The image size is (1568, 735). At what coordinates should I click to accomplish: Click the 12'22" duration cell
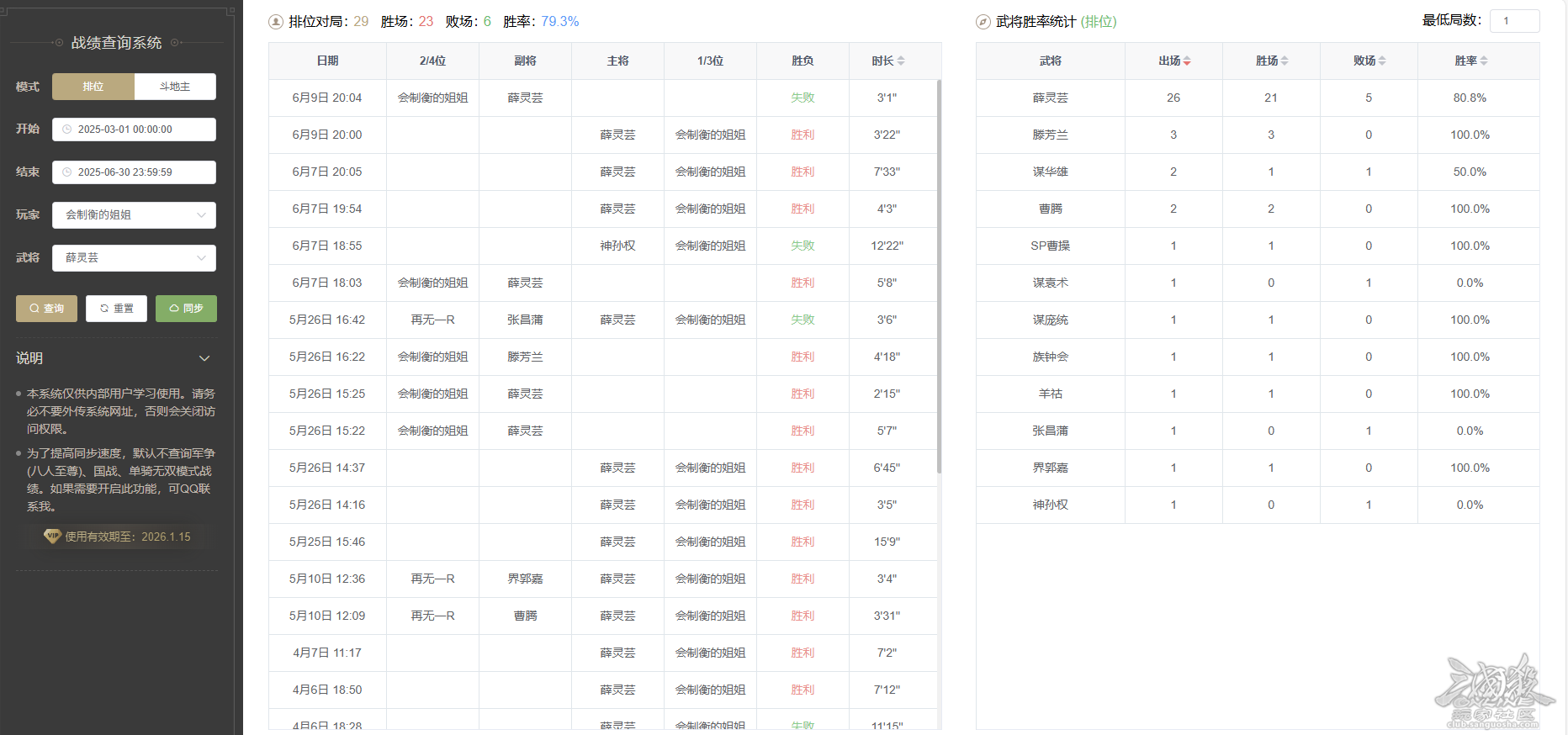tap(887, 246)
